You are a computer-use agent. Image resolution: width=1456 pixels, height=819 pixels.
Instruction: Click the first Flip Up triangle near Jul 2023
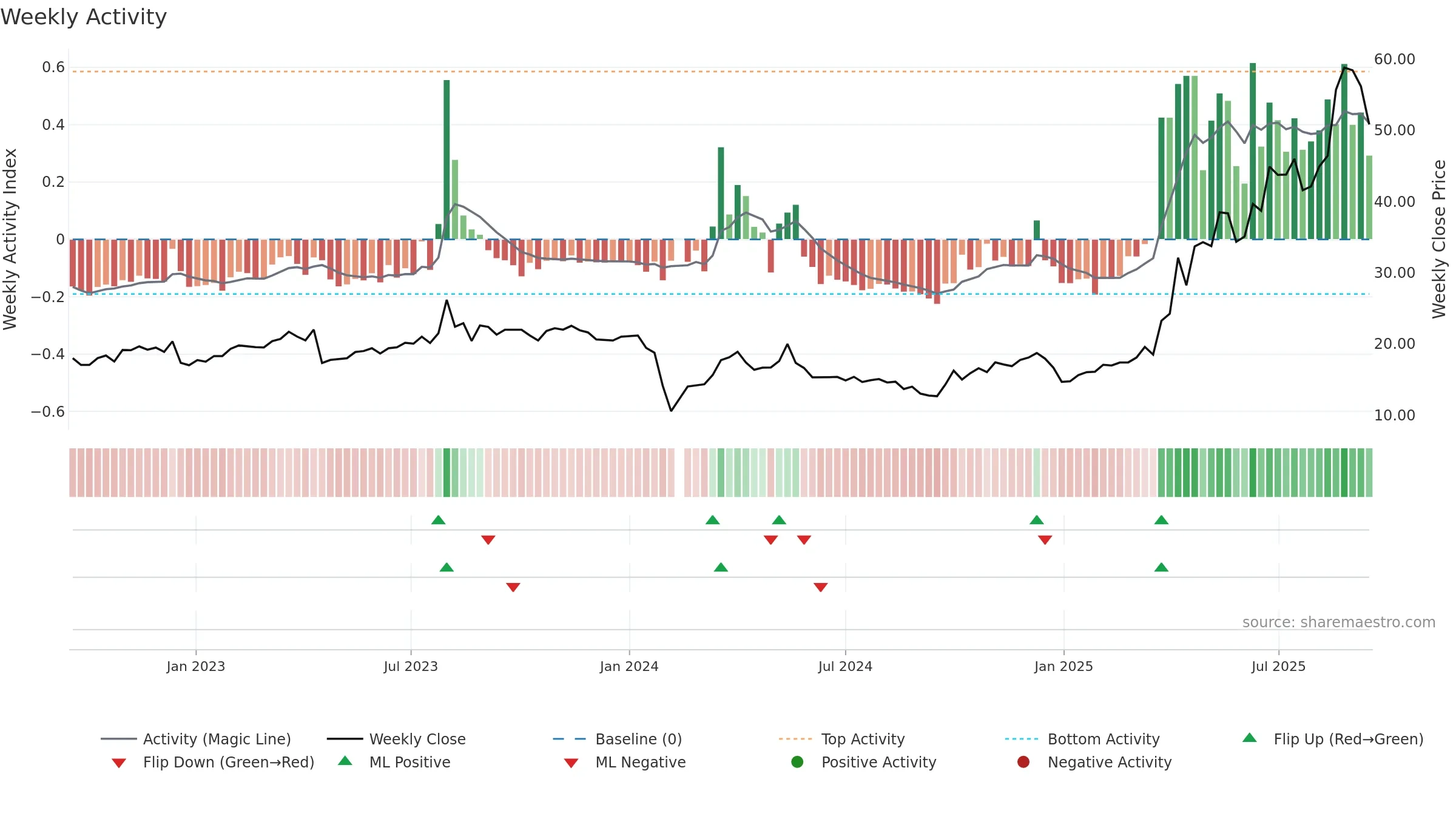438,520
